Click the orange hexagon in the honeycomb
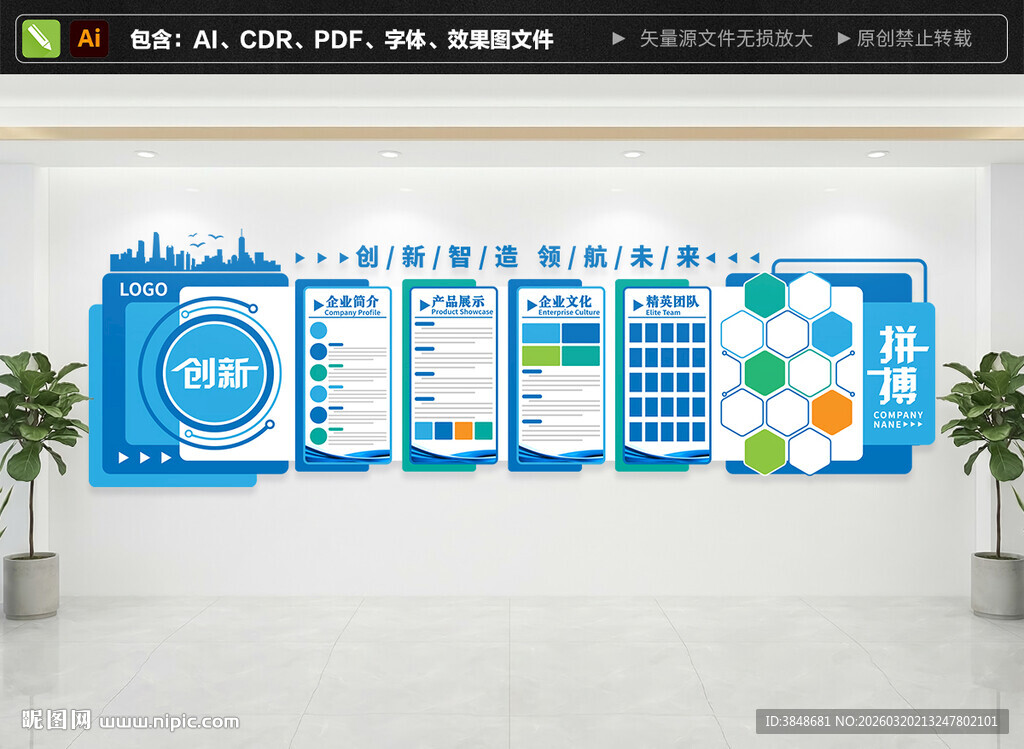This screenshot has width=1024, height=749. [x=832, y=413]
